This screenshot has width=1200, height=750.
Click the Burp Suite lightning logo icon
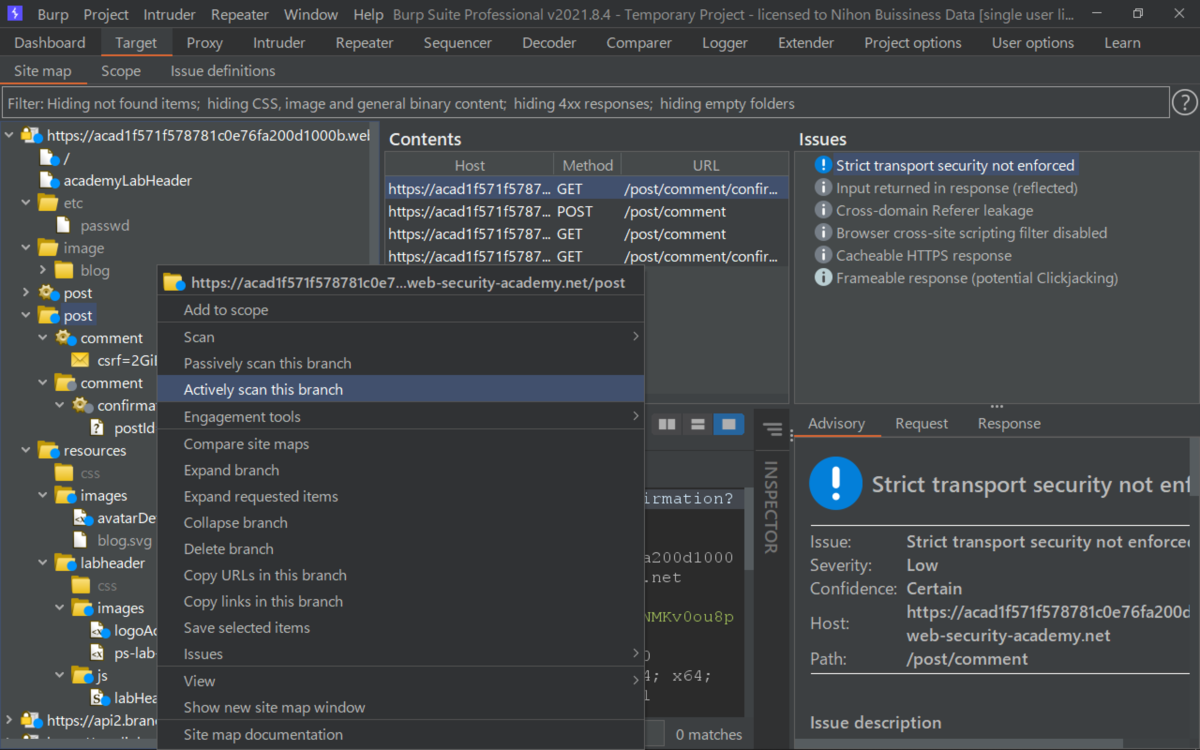coord(15,14)
